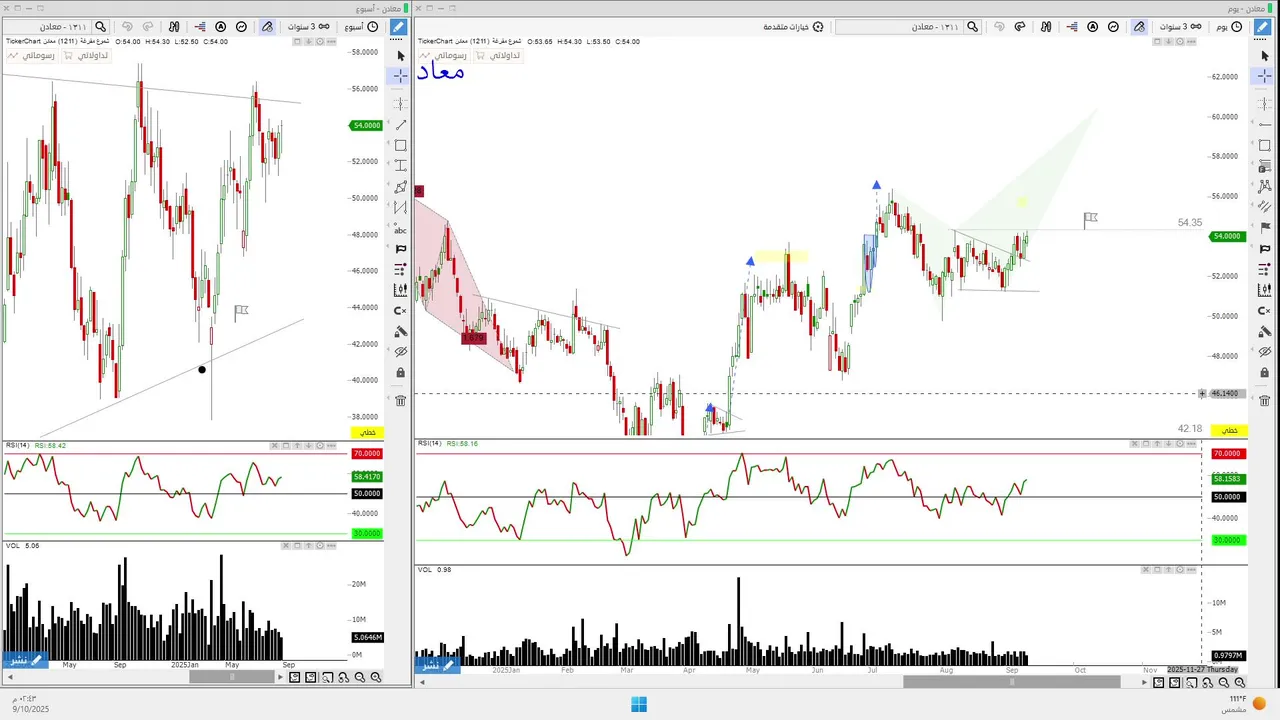Expand the polygon pattern tool group in weekly toolbar
Screen dimensions: 1280x720
pos(401,187)
